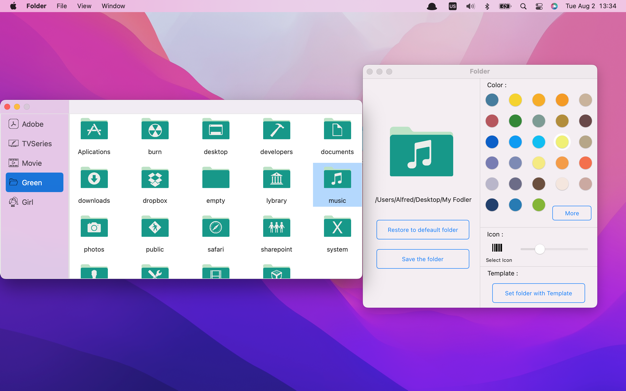Open the Spotlight search icon in menu bar
626x391 pixels.
pos(523,6)
